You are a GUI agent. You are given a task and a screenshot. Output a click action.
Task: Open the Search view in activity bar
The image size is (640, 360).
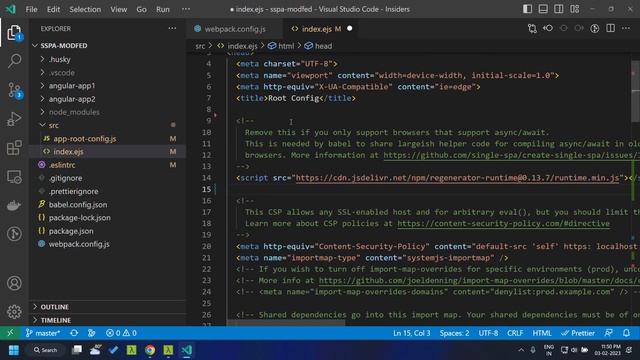(14, 61)
